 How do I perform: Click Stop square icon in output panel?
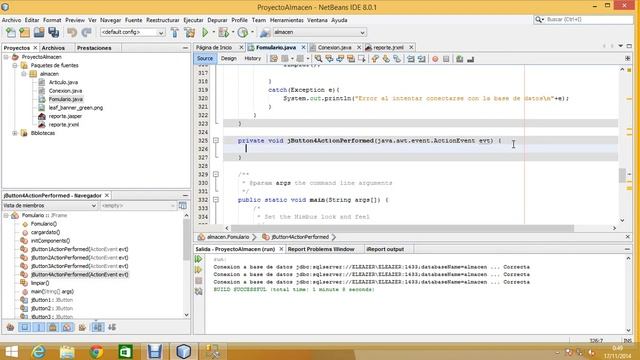coord(199,281)
